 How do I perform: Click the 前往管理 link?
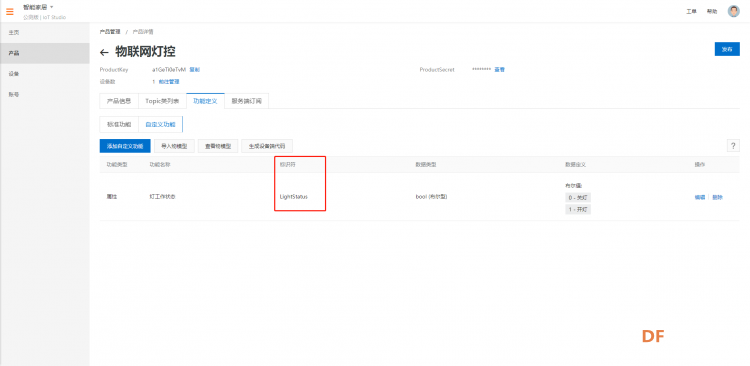coord(169,82)
